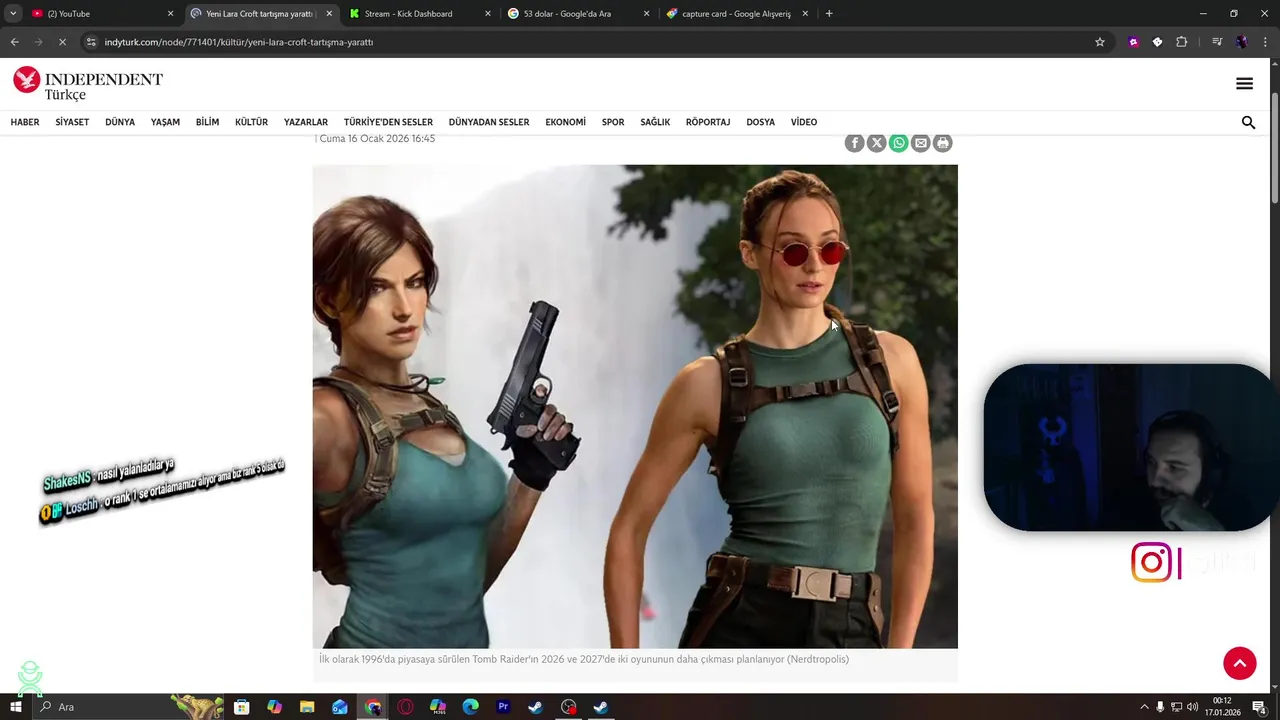The width and height of the screenshot is (1280, 720).
Task: Open the Chrome three-dot menu
Action: [1264, 42]
